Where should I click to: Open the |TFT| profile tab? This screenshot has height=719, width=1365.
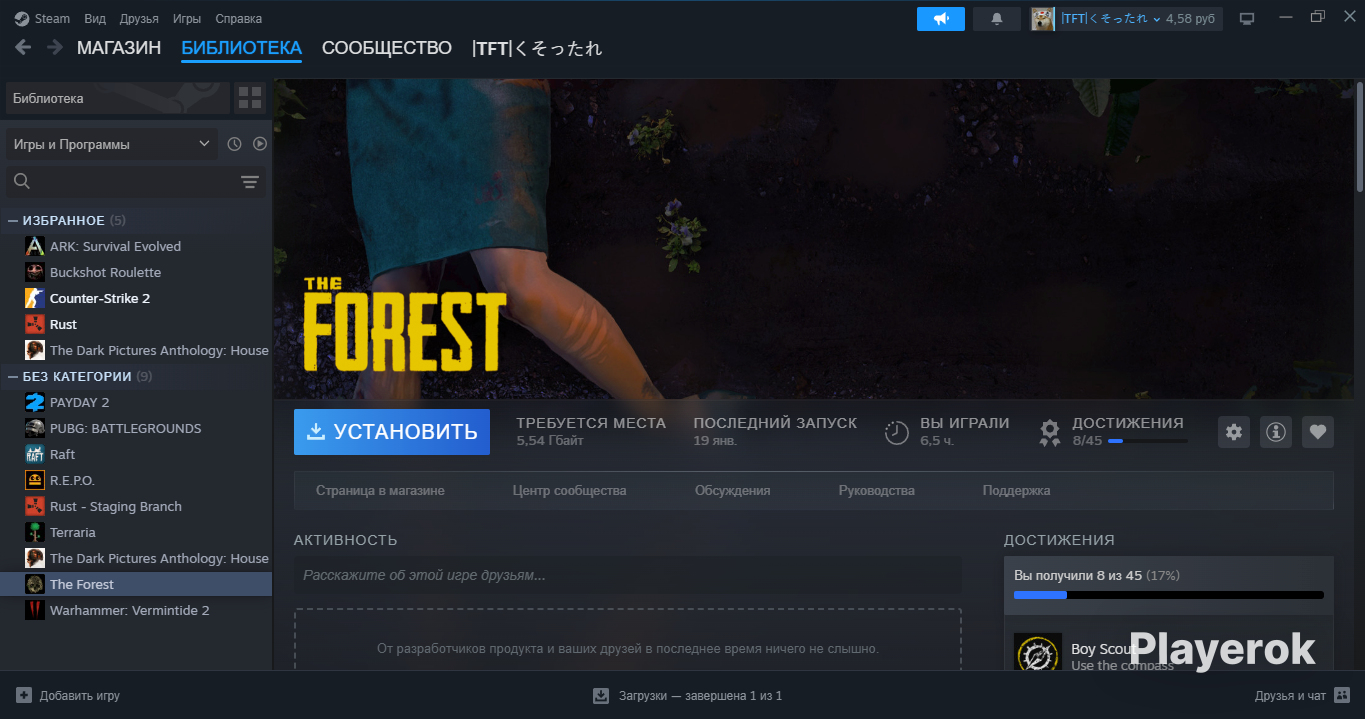pos(537,48)
